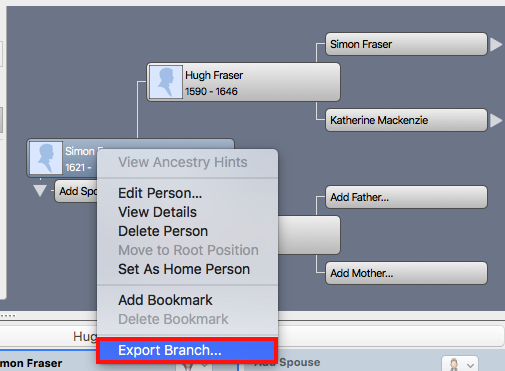Click the Add Mother... button
This screenshot has height=371, width=505.
pyautogui.click(x=406, y=273)
